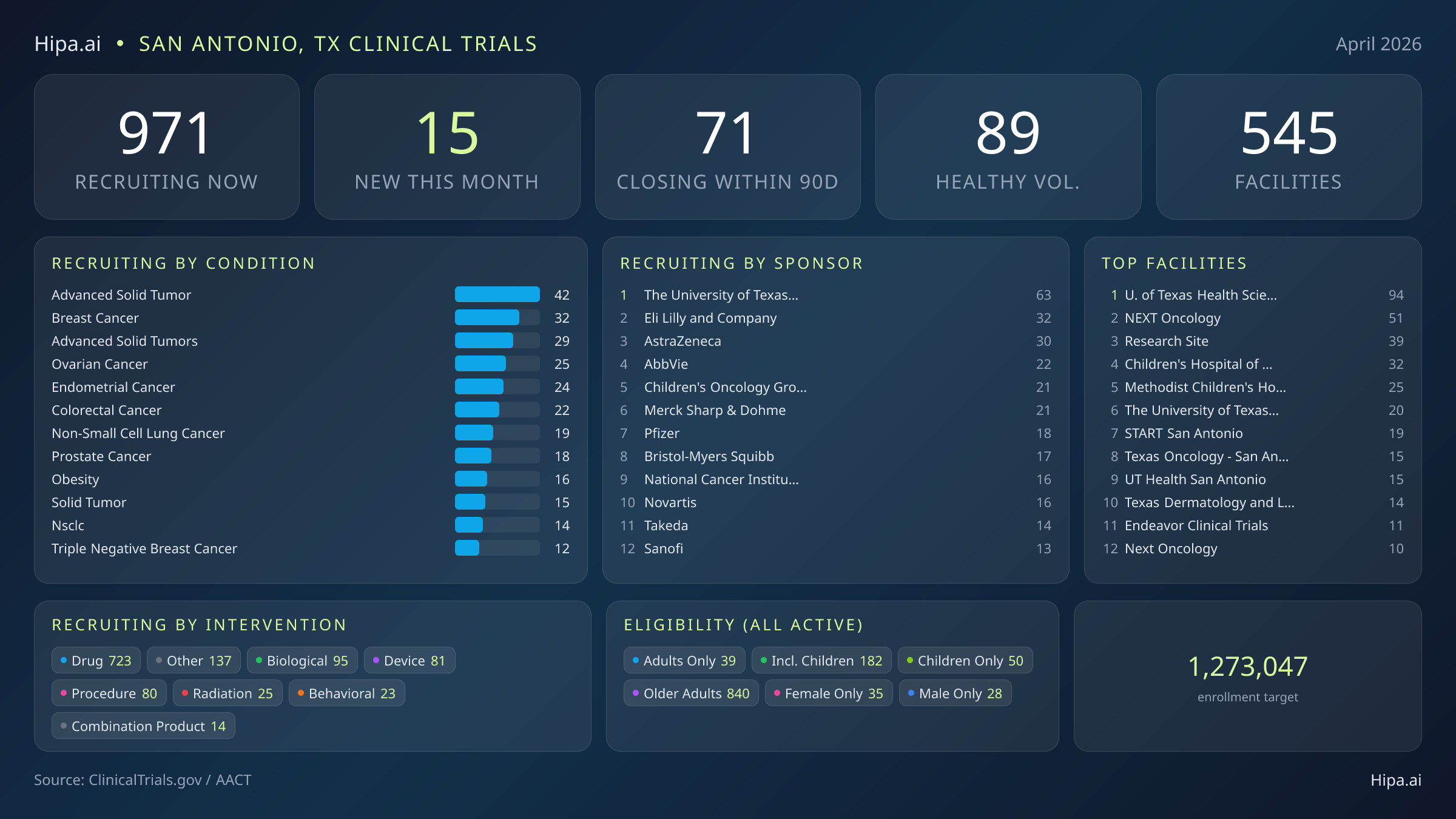Click the Triple Negative Breast Cancer bar
The image size is (1456, 819).
coord(497,548)
